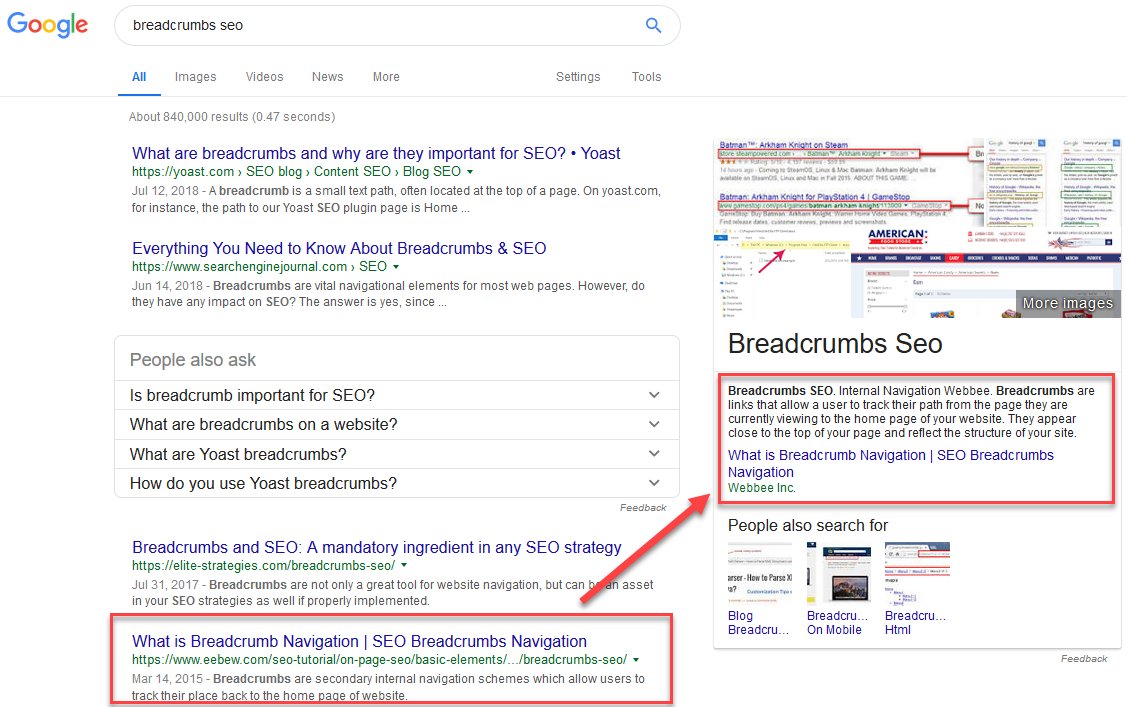Expand 'How do you use Yoast breadcrumbs?' question

[x=397, y=484]
